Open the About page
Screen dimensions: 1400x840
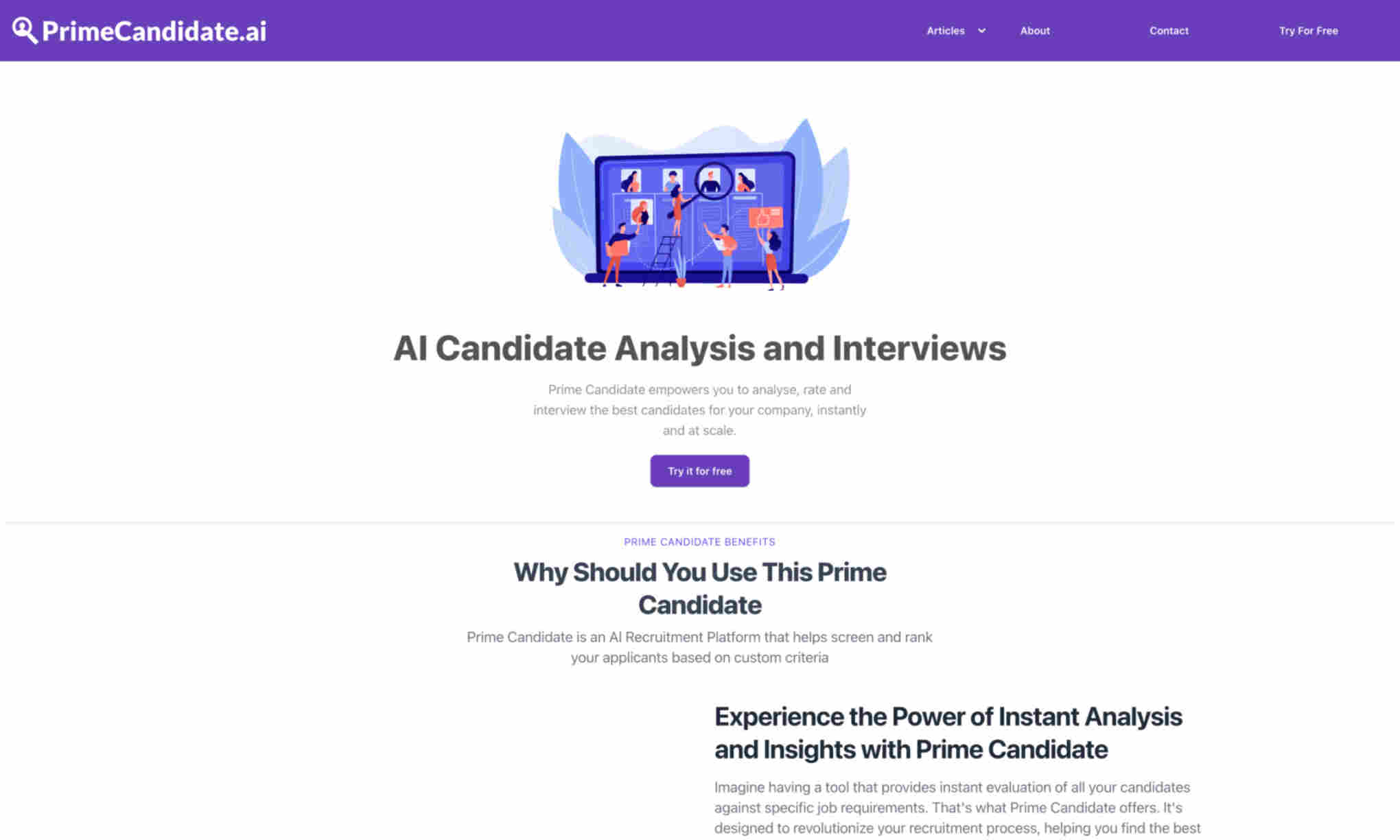(1035, 30)
